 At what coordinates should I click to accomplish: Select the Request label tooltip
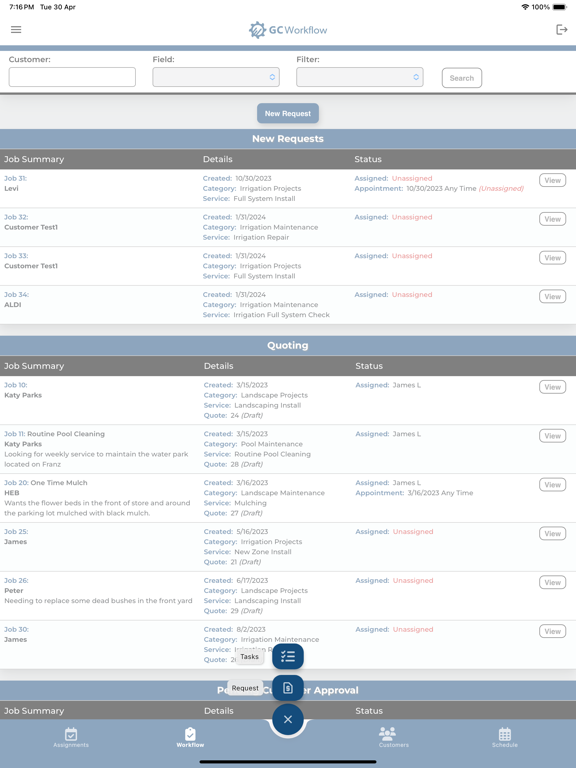click(245, 688)
